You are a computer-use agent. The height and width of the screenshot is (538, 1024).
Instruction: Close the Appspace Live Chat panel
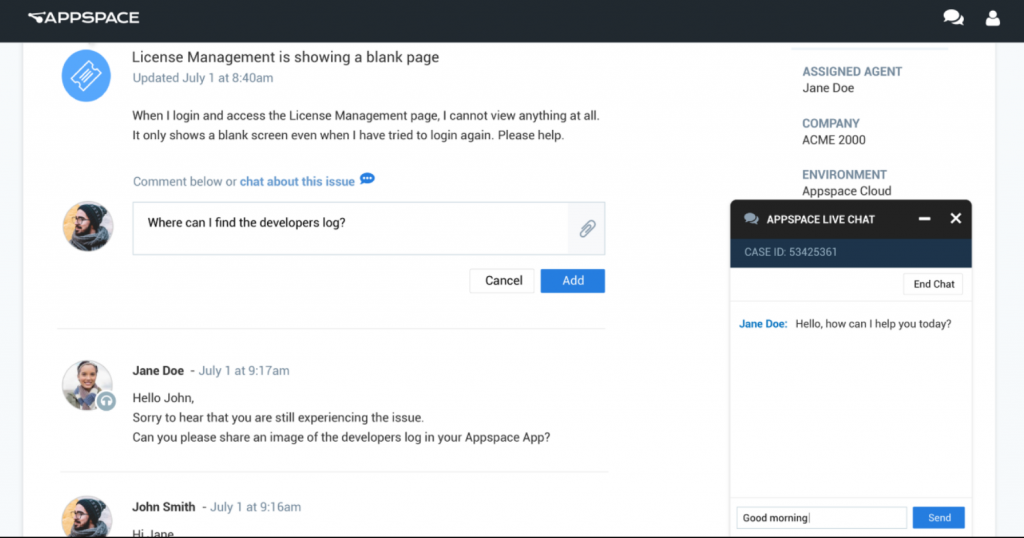(x=955, y=219)
